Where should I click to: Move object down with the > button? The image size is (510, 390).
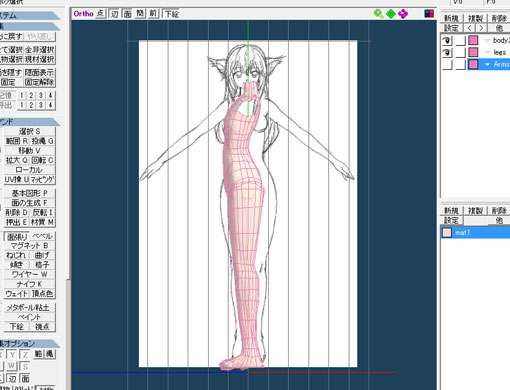[481, 28]
